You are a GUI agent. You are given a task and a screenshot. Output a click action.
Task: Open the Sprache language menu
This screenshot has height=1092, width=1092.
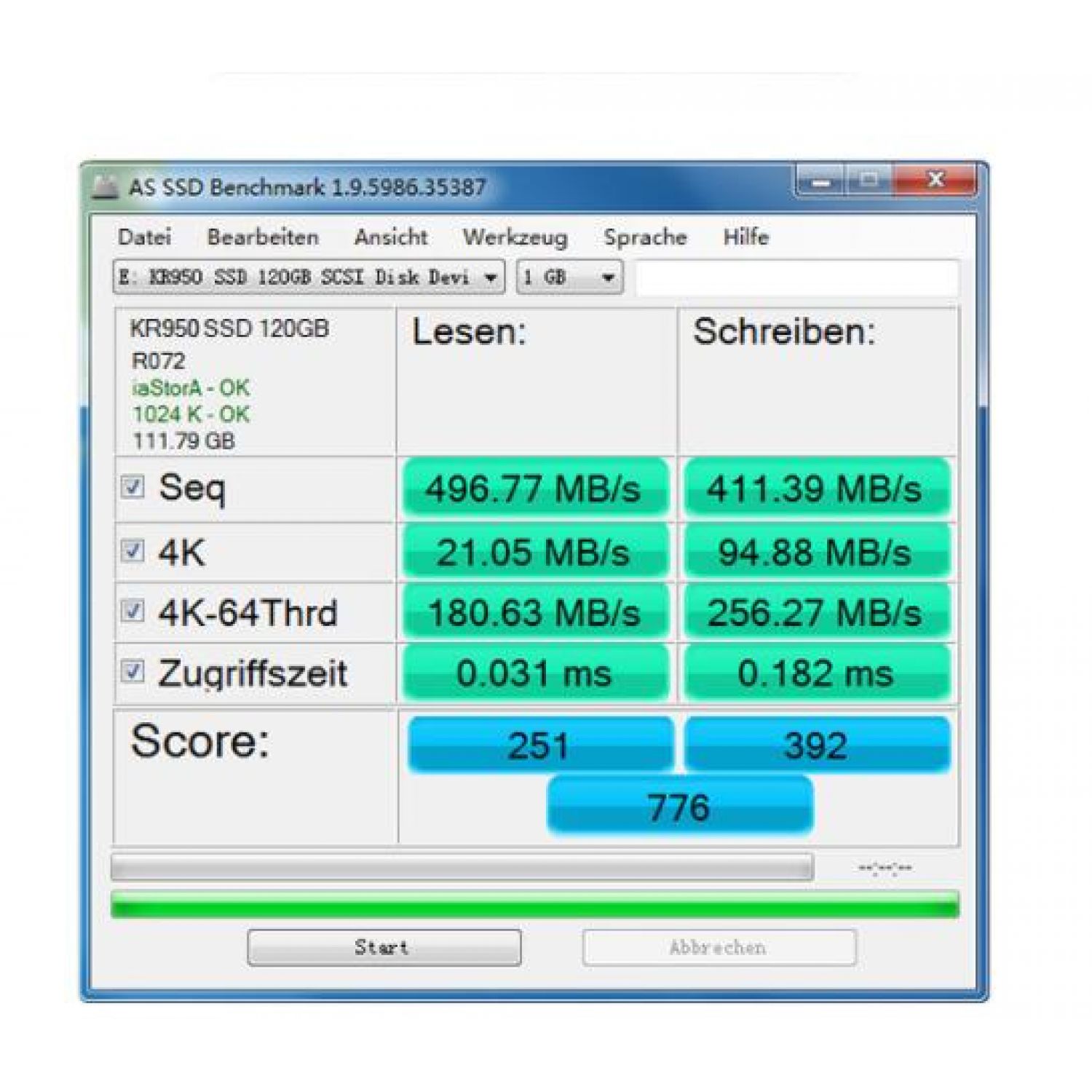point(645,237)
